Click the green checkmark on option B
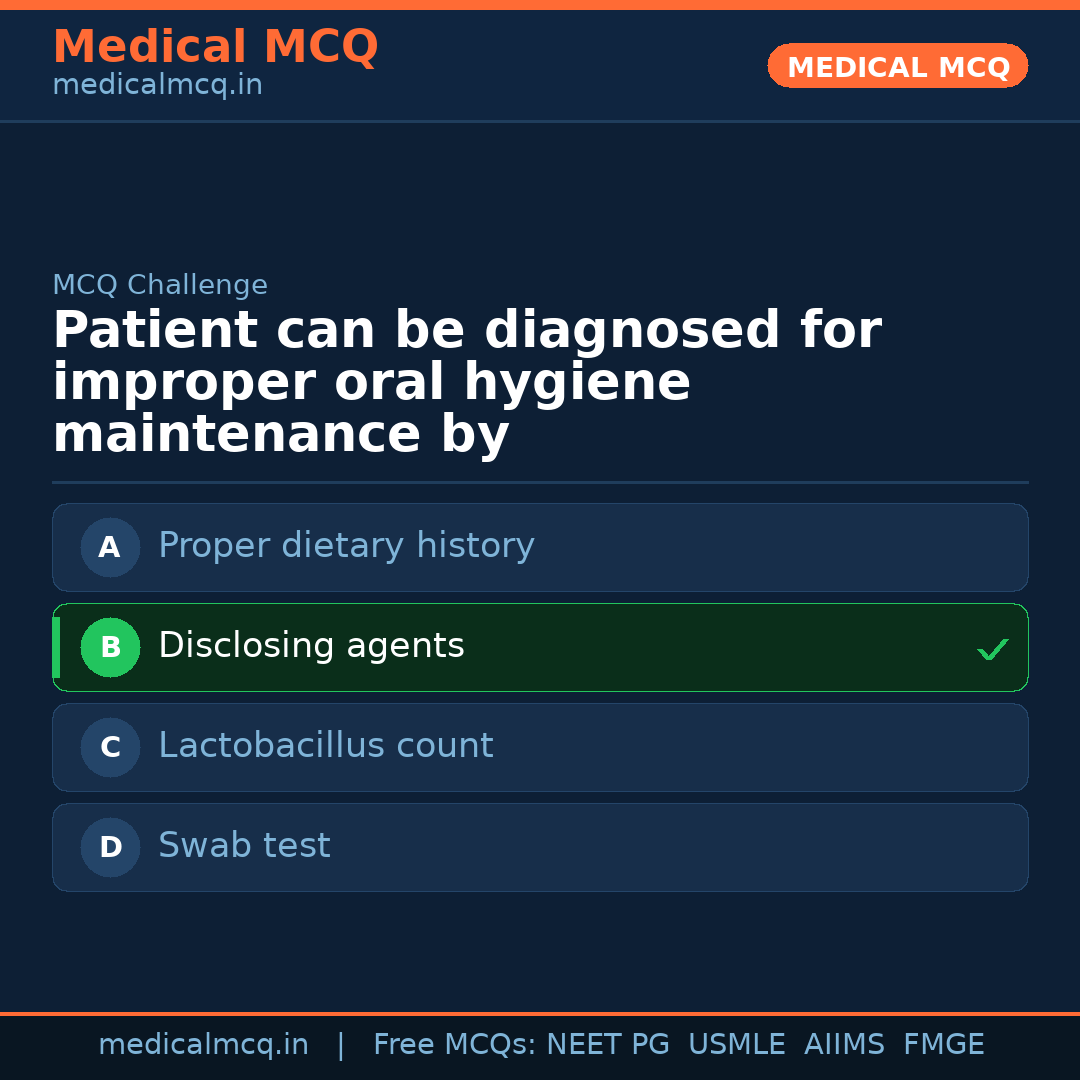 (992, 649)
